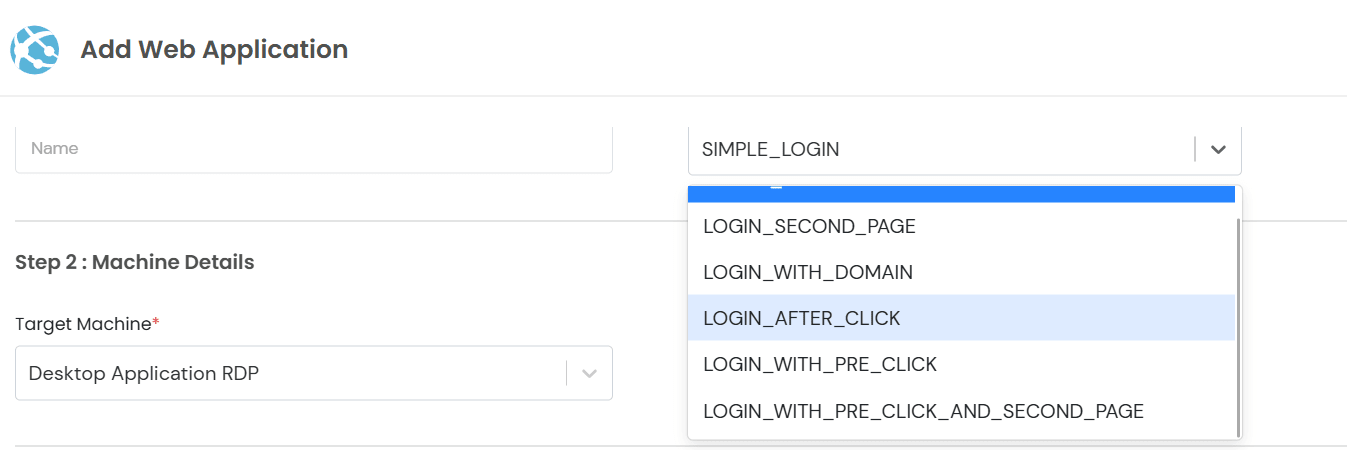Click the separator beside Target Machine chevron
1347x450 pixels.
pyautogui.click(x=567, y=373)
